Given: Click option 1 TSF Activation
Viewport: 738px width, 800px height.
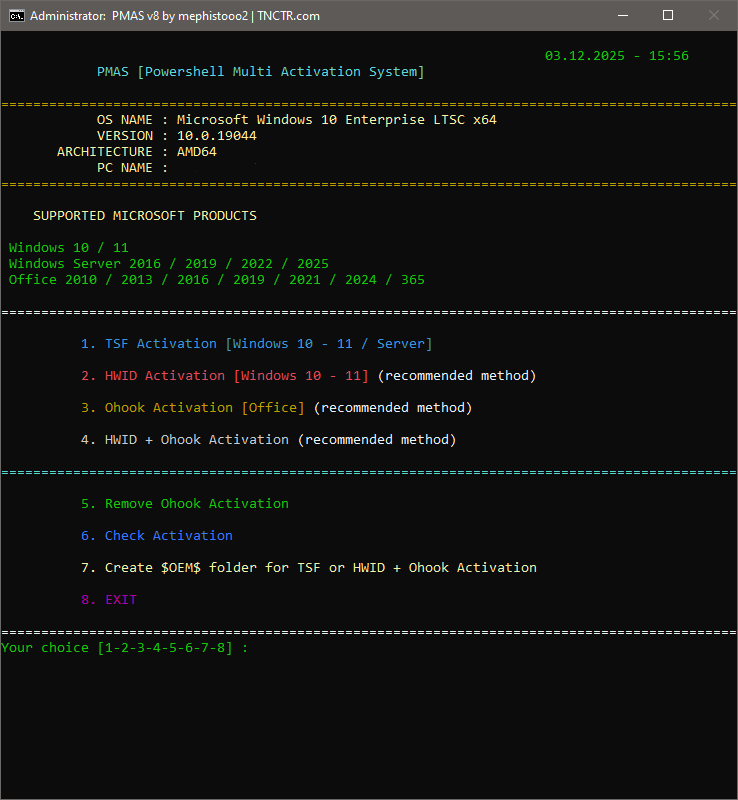Looking at the screenshot, I should point(257,344).
